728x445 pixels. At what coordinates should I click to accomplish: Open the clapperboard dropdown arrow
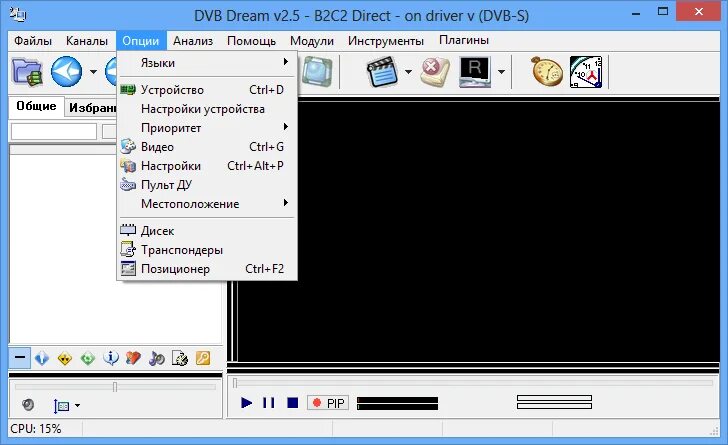(x=408, y=72)
